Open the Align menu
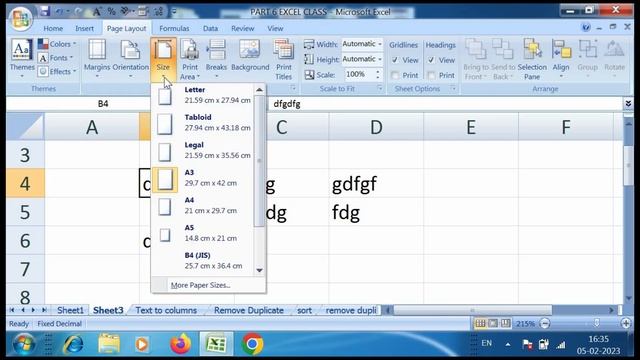 561,59
